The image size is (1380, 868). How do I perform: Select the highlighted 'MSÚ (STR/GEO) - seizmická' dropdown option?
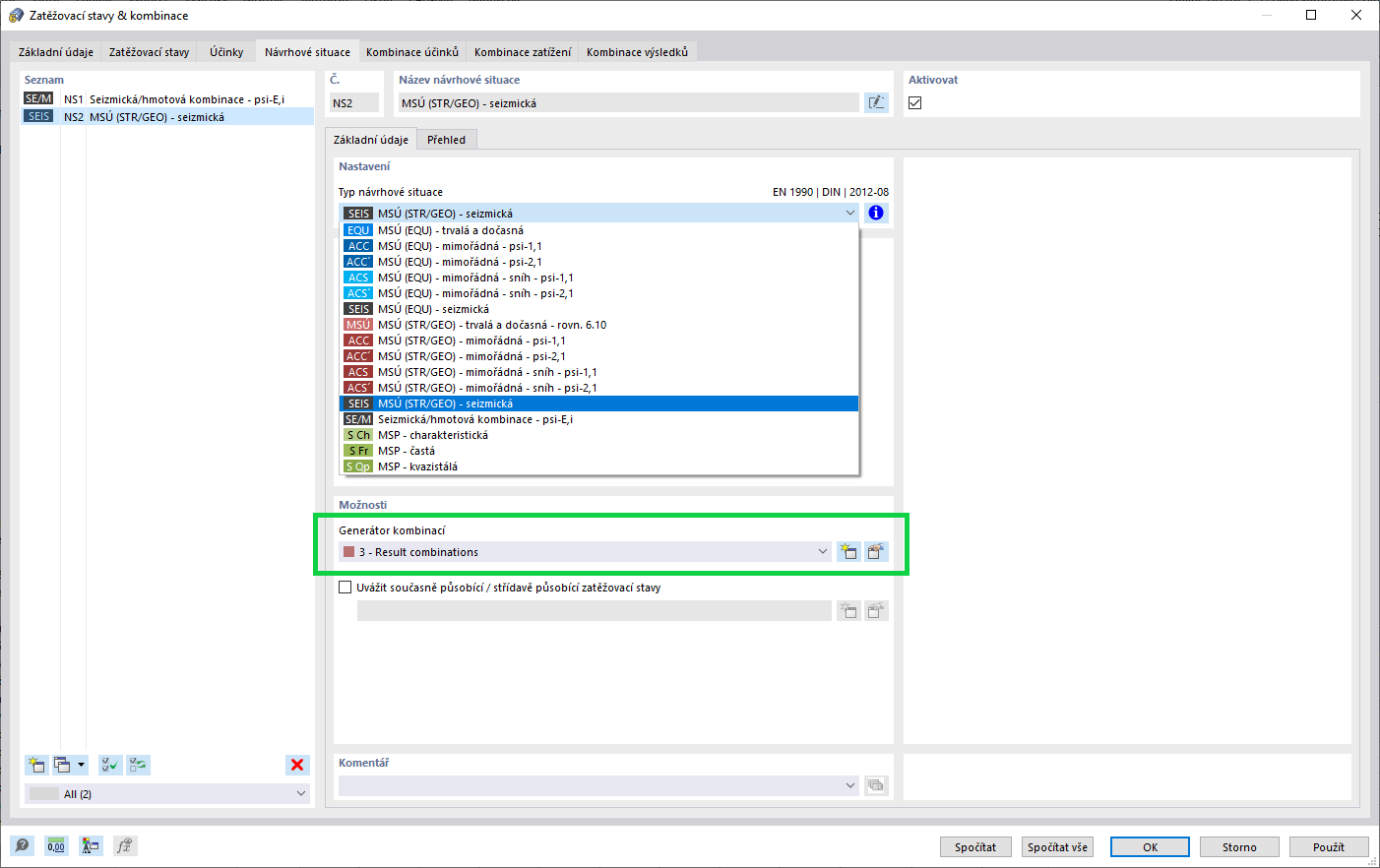pos(599,403)
